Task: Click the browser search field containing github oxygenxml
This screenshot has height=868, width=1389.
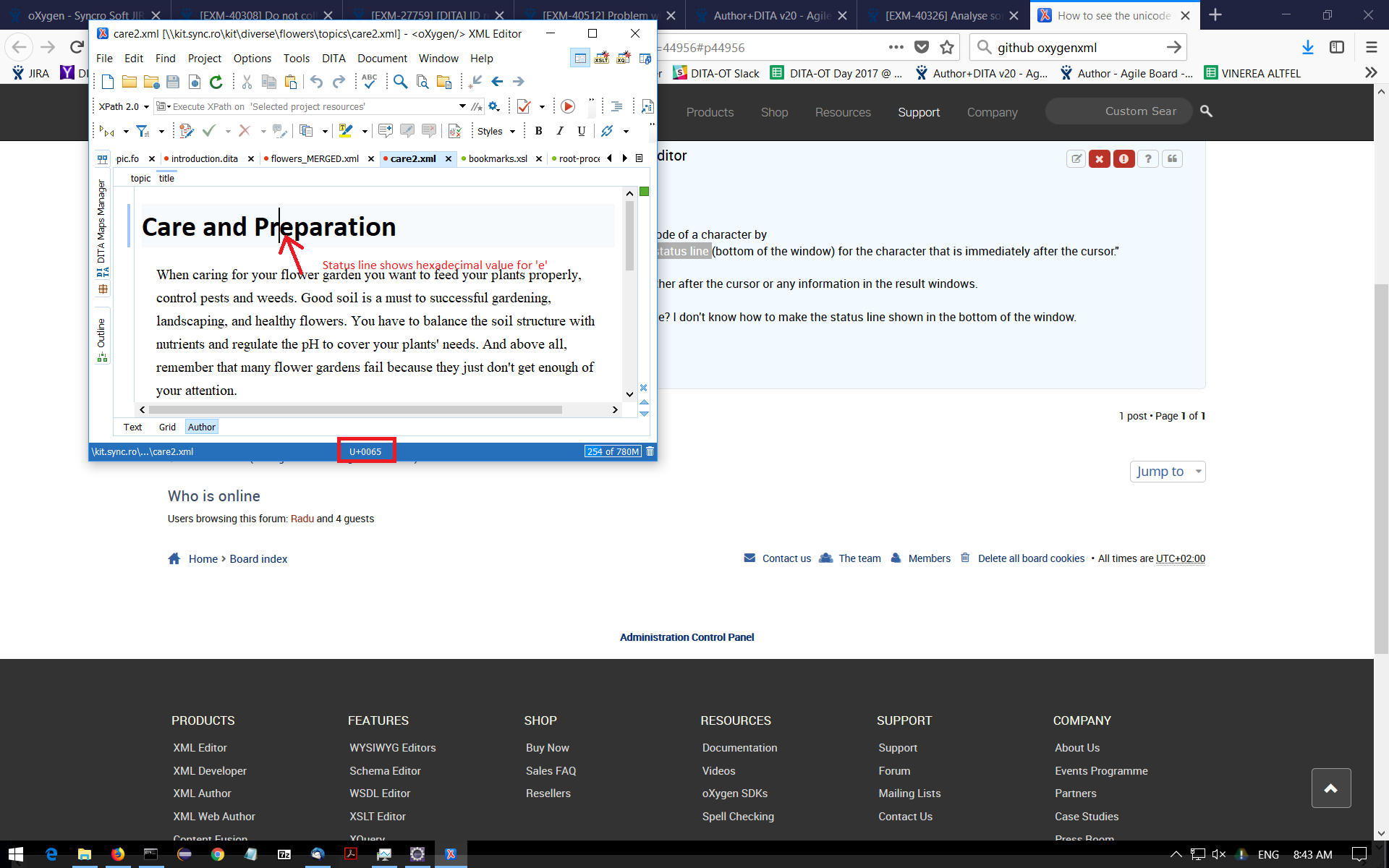Action: 1078,48
